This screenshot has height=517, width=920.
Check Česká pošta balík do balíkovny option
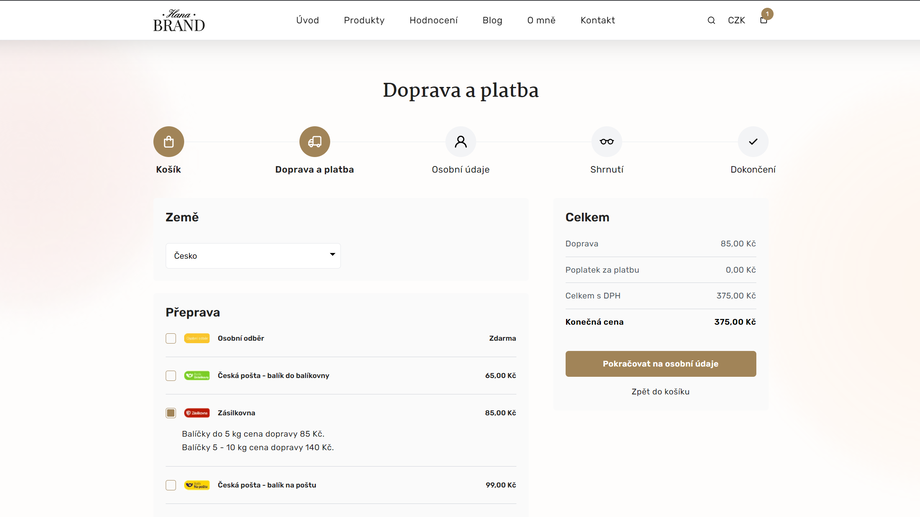[171, 376]
